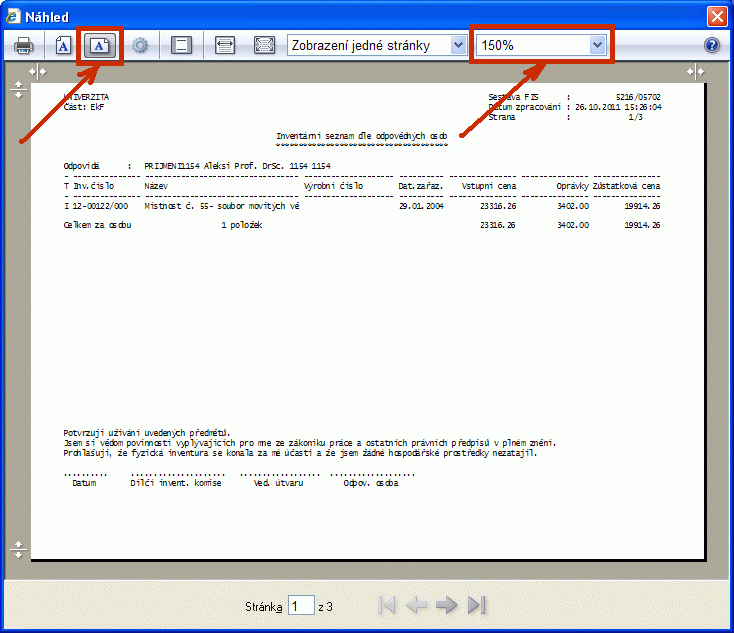This screenshot has height=633, width=734.
Task: Click the 'Inventární seznam dle odpovědných osob' heading
Action: pyautogui.click(x=361, y=136)
